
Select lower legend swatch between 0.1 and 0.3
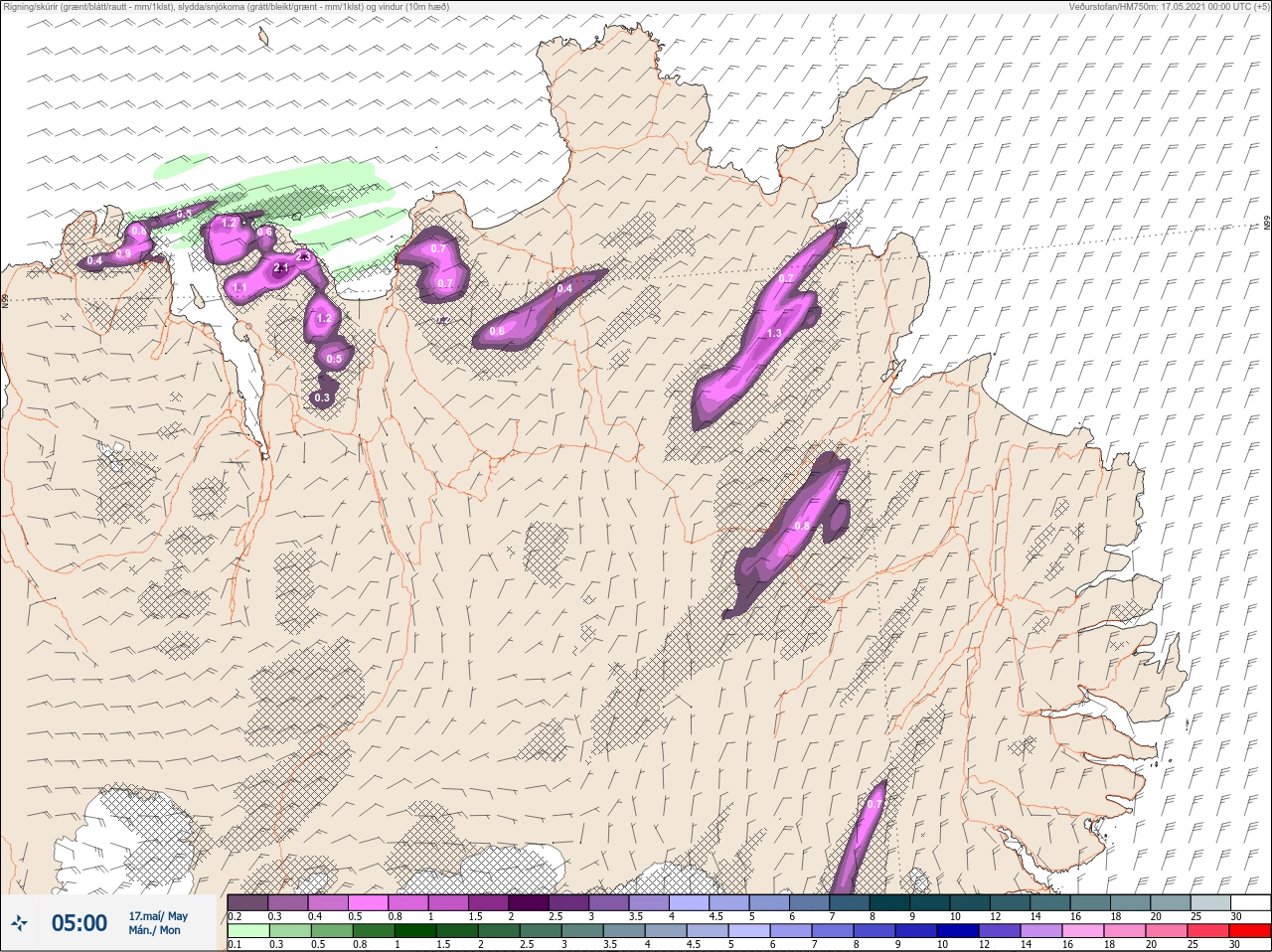[x=247, y=931]
